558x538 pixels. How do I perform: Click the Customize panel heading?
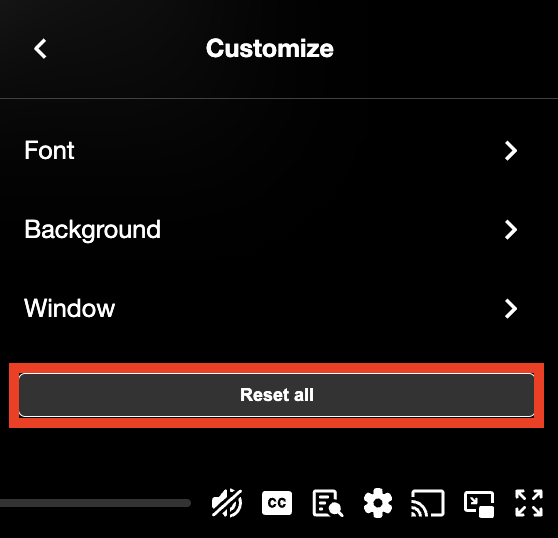(x=270, y=48)
